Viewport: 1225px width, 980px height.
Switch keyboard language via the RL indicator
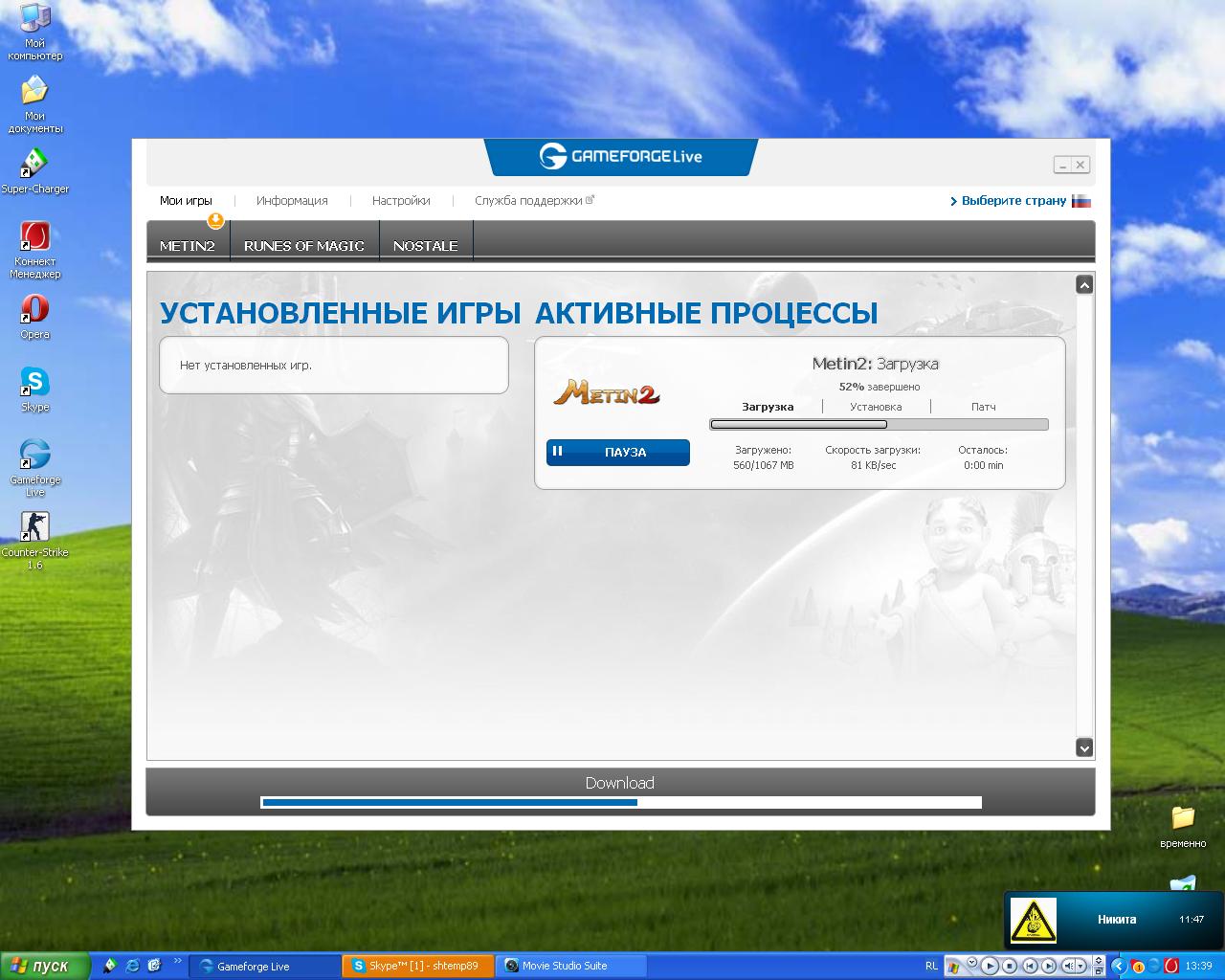(931, 966)
